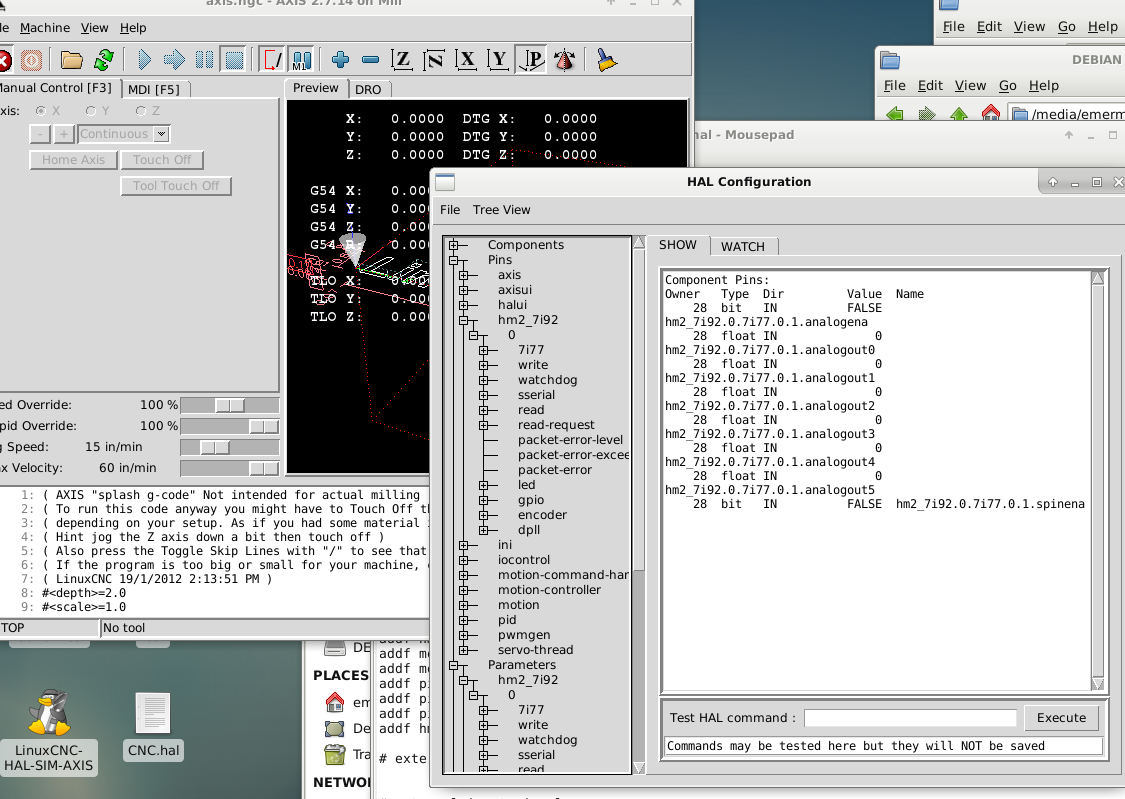Focus the Test HAL command input field
1125x799 pixels.
910,718
